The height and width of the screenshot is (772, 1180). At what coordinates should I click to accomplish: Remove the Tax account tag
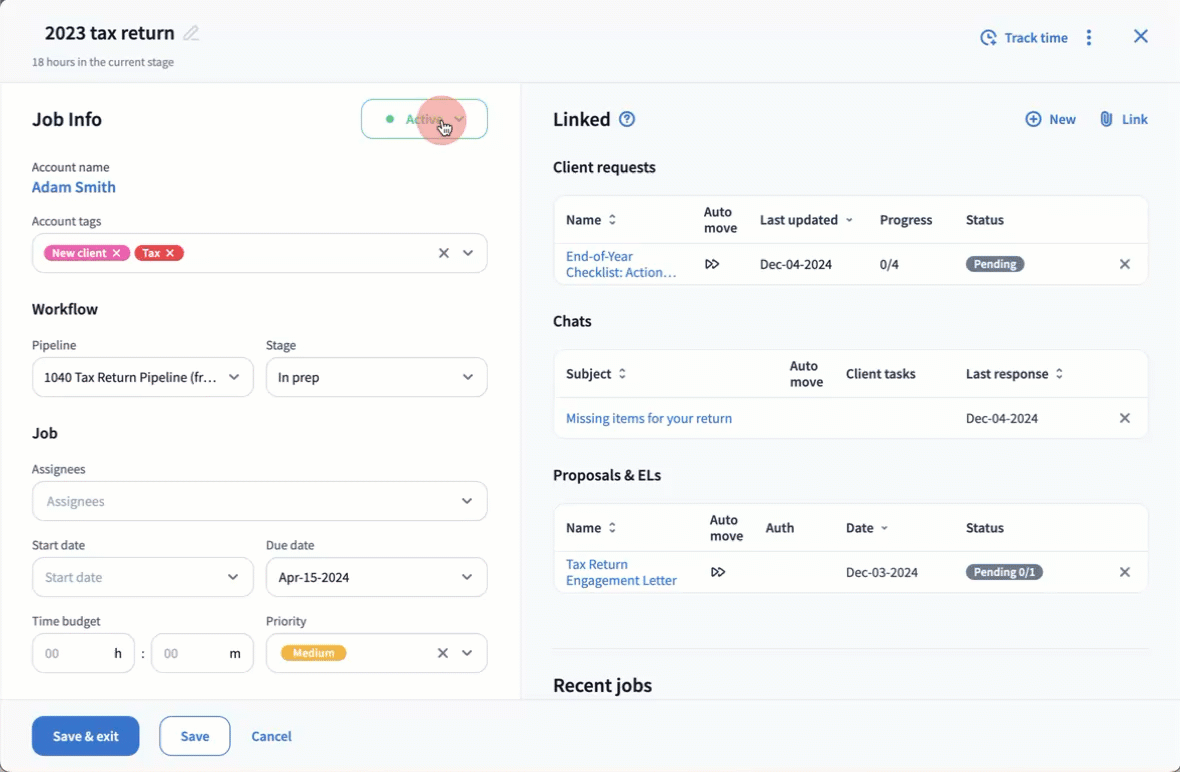(170, 253)
